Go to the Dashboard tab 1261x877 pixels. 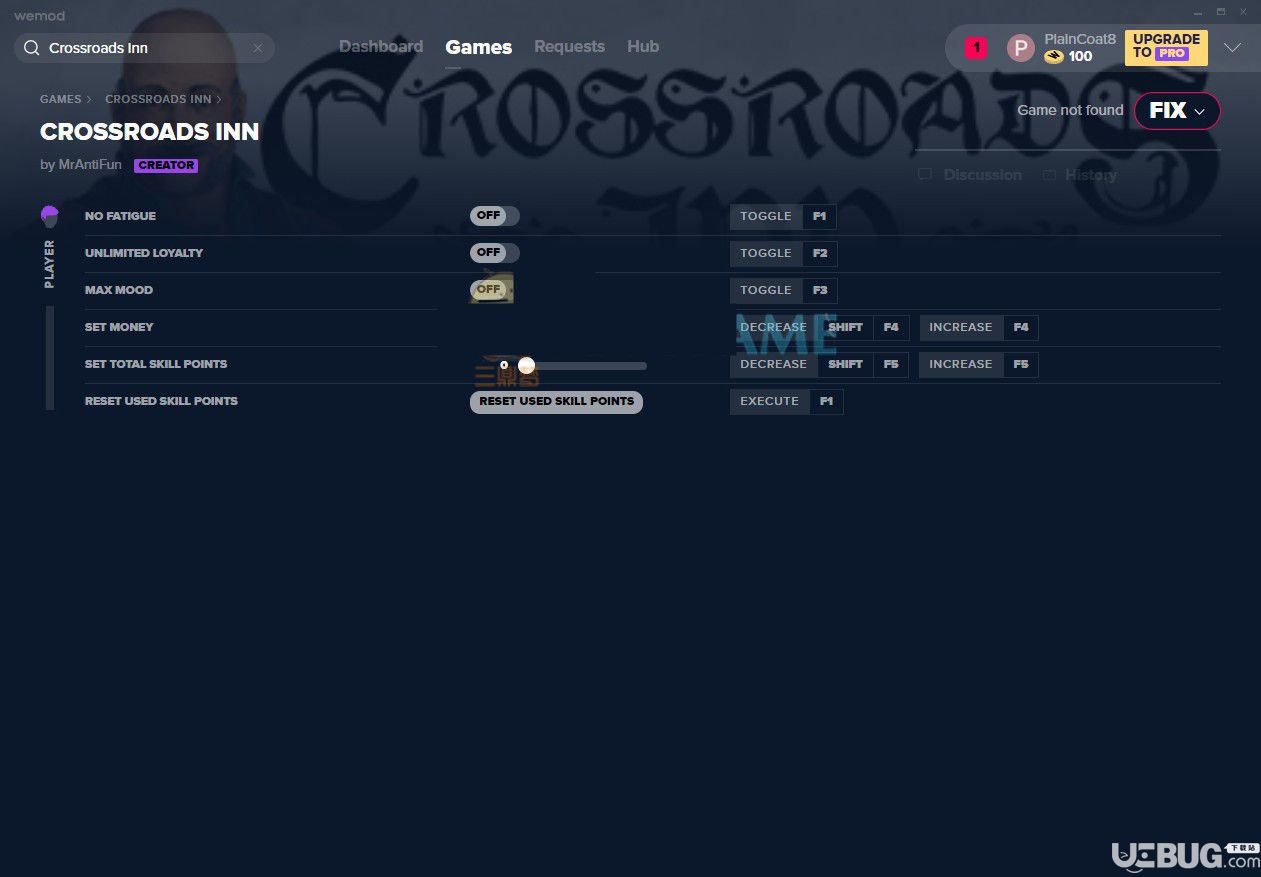click(x=381, y=47)
